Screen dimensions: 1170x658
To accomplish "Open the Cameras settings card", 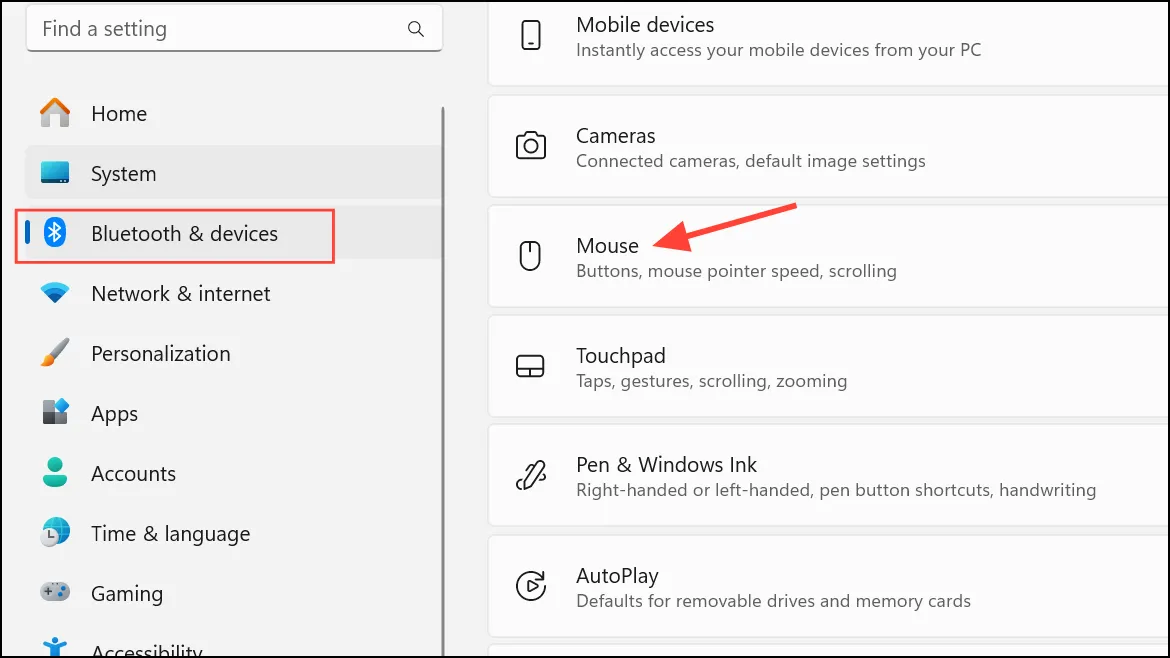I will [829, 147].
